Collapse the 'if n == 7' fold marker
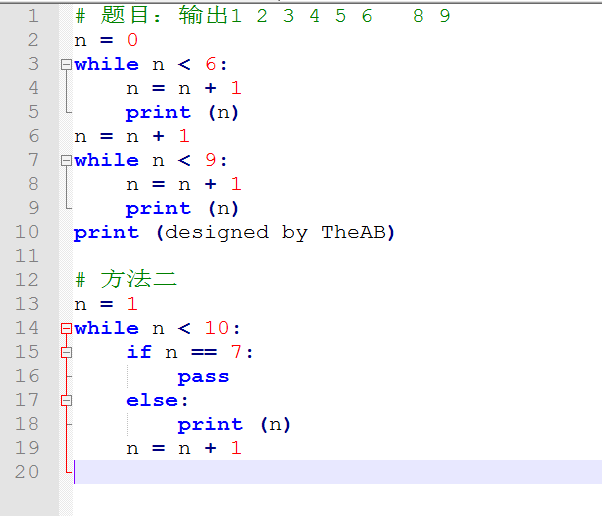Image resolution: width=602 pixels, height=516 pixels. pos(66,352)
